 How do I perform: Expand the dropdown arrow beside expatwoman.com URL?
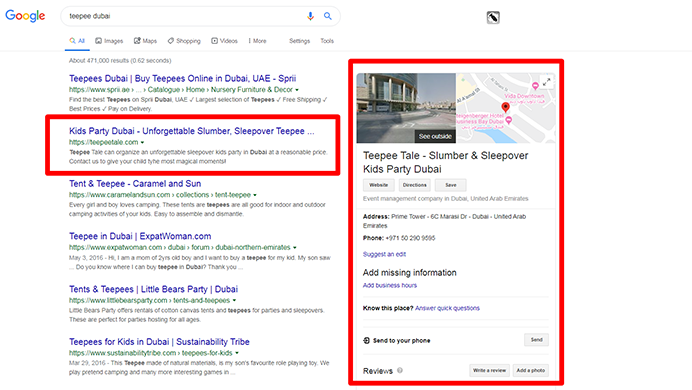click(294, 248)
